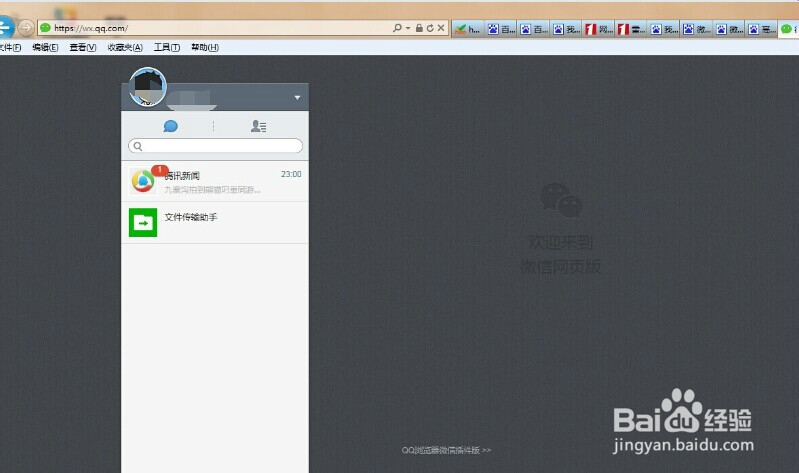This screenshot has width=799, height=473.
Task: Select the green WeChat browser tab
Action: (789, 29)
